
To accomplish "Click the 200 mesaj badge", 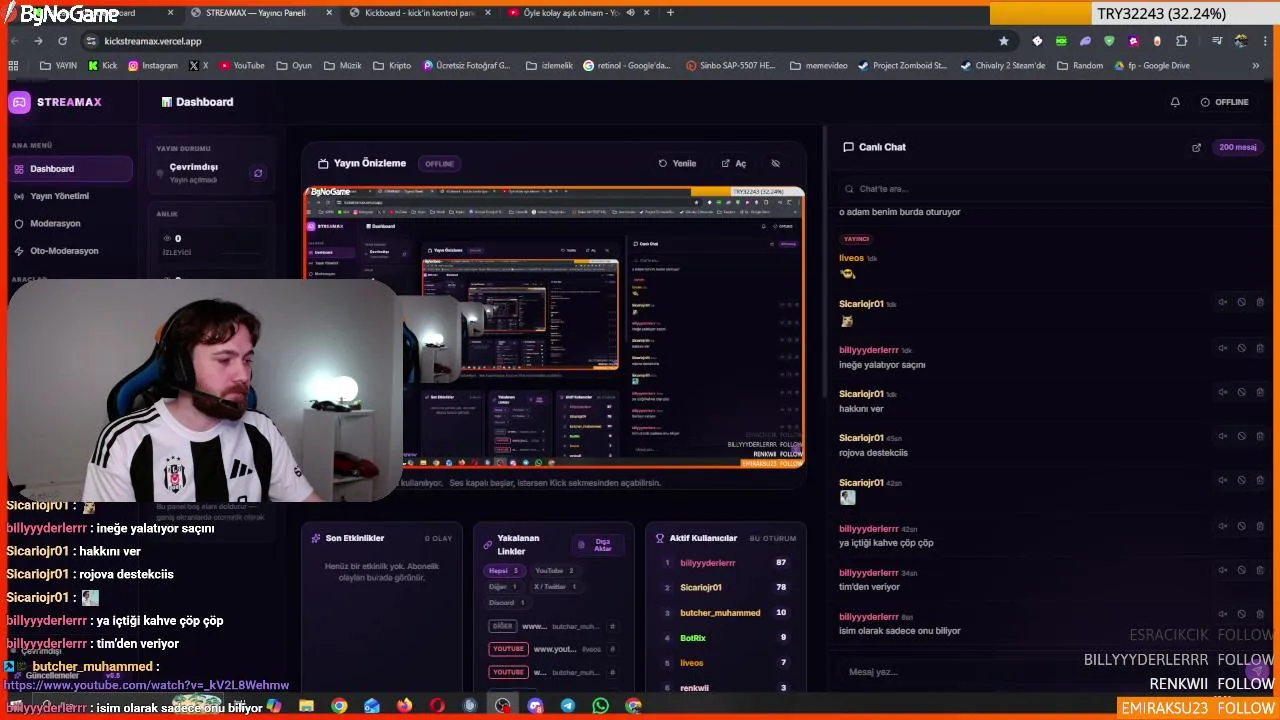I will (x=1237, y=147).
